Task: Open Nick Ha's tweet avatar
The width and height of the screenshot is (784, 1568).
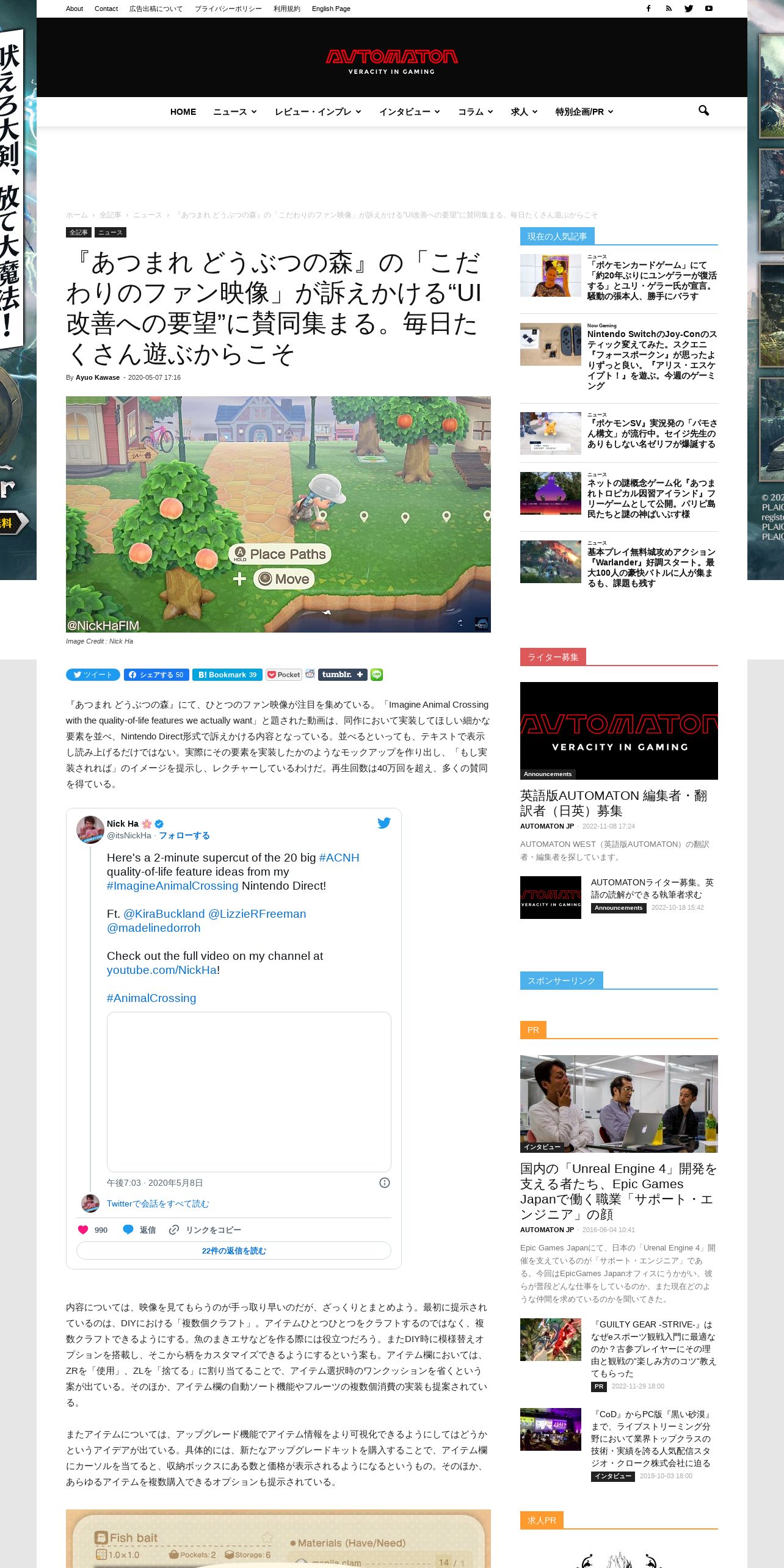Action: (x=90, y=829)
